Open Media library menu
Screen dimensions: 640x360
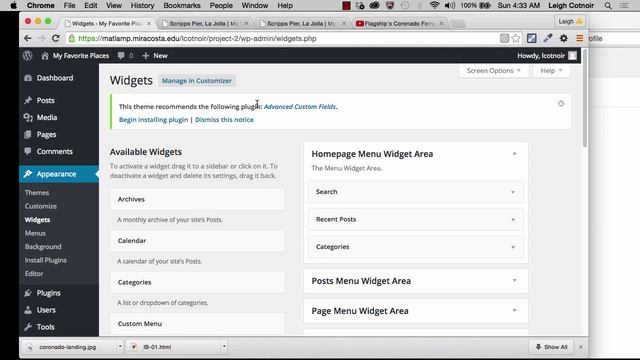(x=47, y=118)
